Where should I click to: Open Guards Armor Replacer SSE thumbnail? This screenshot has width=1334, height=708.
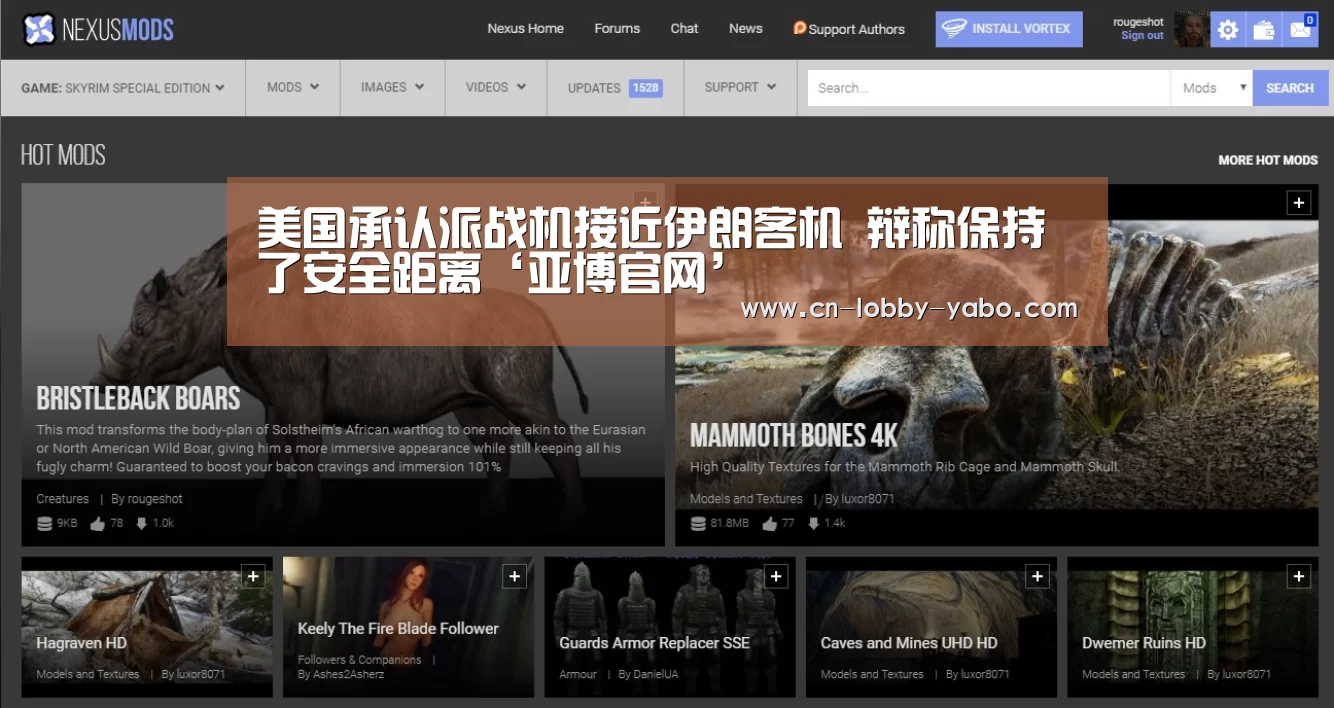click(x=670, y=627)
